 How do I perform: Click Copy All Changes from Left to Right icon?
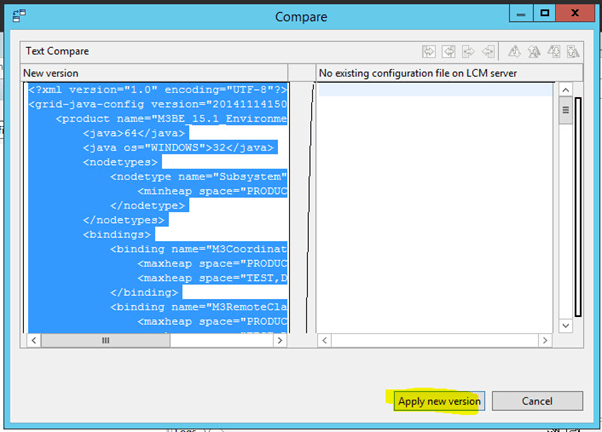point(428,50)
